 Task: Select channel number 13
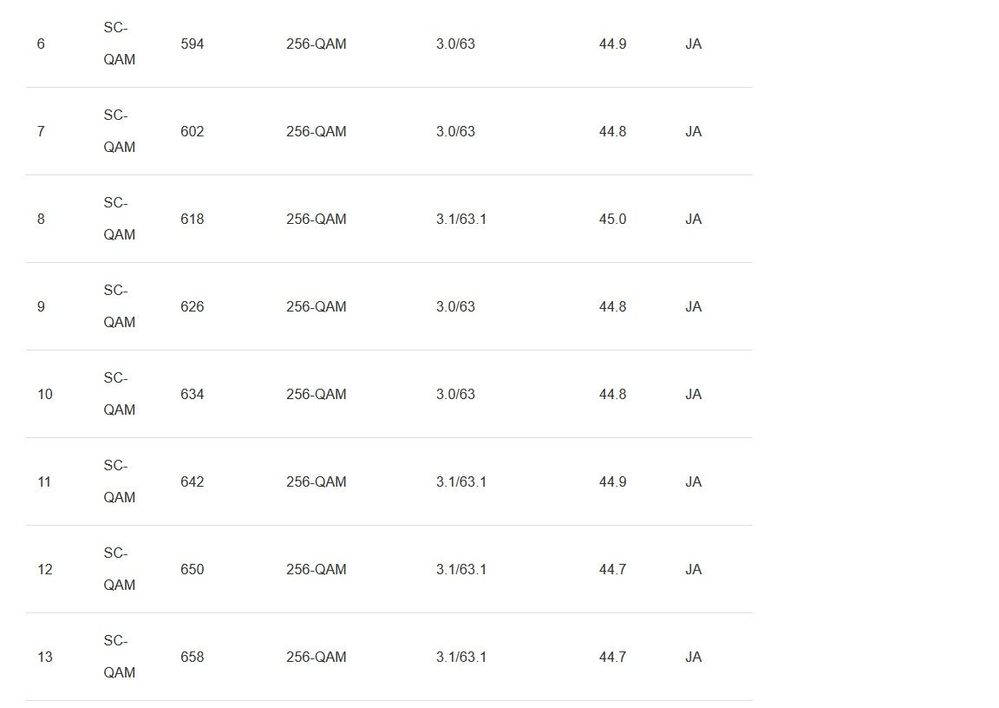tap(45, 657)
